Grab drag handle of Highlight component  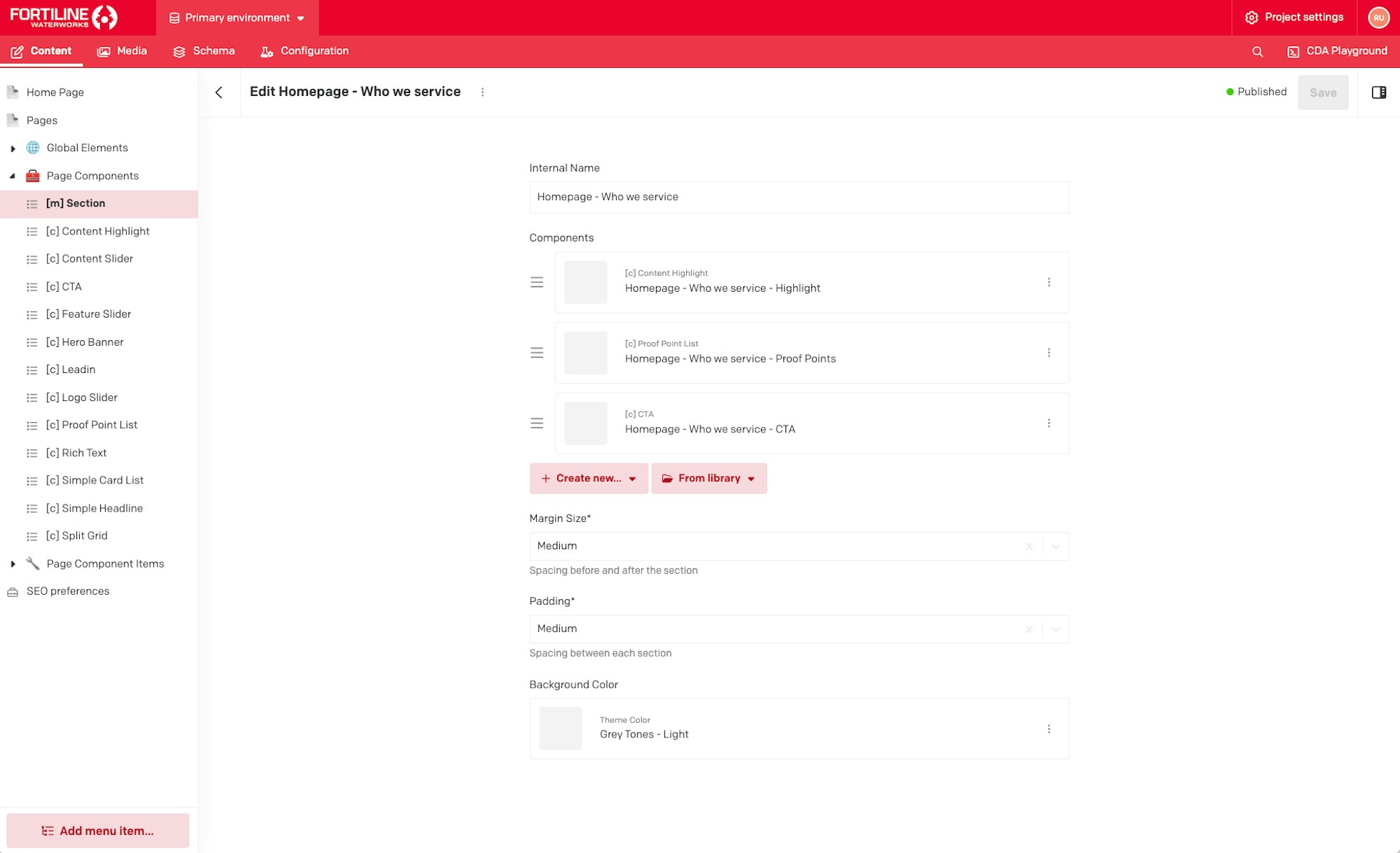[537, 282]
